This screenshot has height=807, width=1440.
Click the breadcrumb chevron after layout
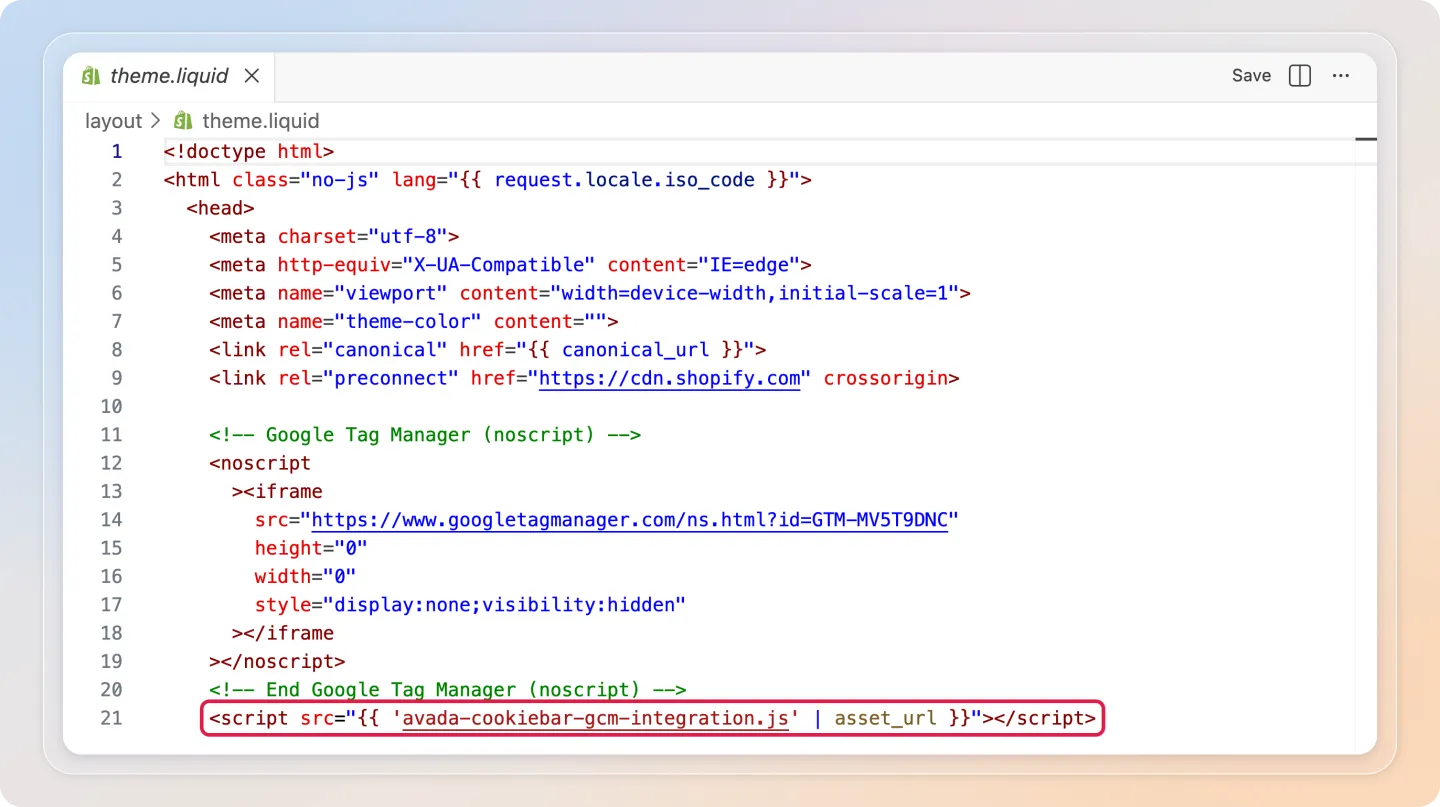pyautogui.click(x=155, y=121)
